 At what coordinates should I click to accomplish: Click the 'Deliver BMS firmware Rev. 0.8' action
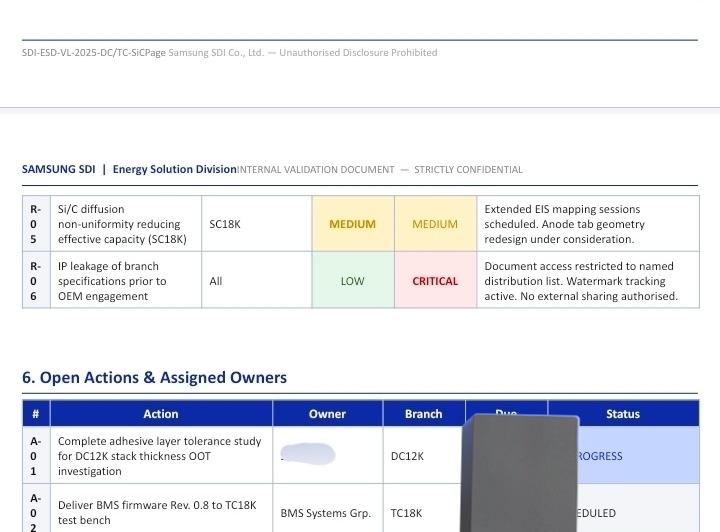click(x=157, y=513)
